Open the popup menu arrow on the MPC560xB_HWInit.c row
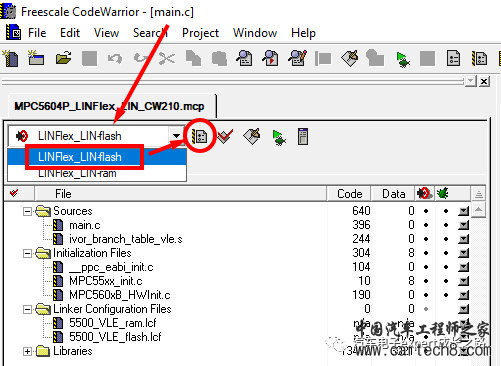 (x=463, y=295)
